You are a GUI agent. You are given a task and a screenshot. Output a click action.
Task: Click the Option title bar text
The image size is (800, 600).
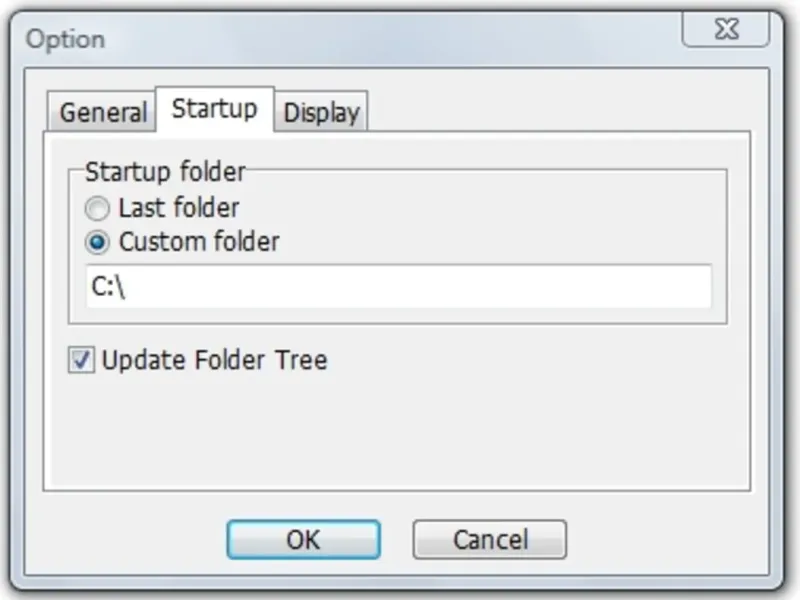[x=65, y=39]
